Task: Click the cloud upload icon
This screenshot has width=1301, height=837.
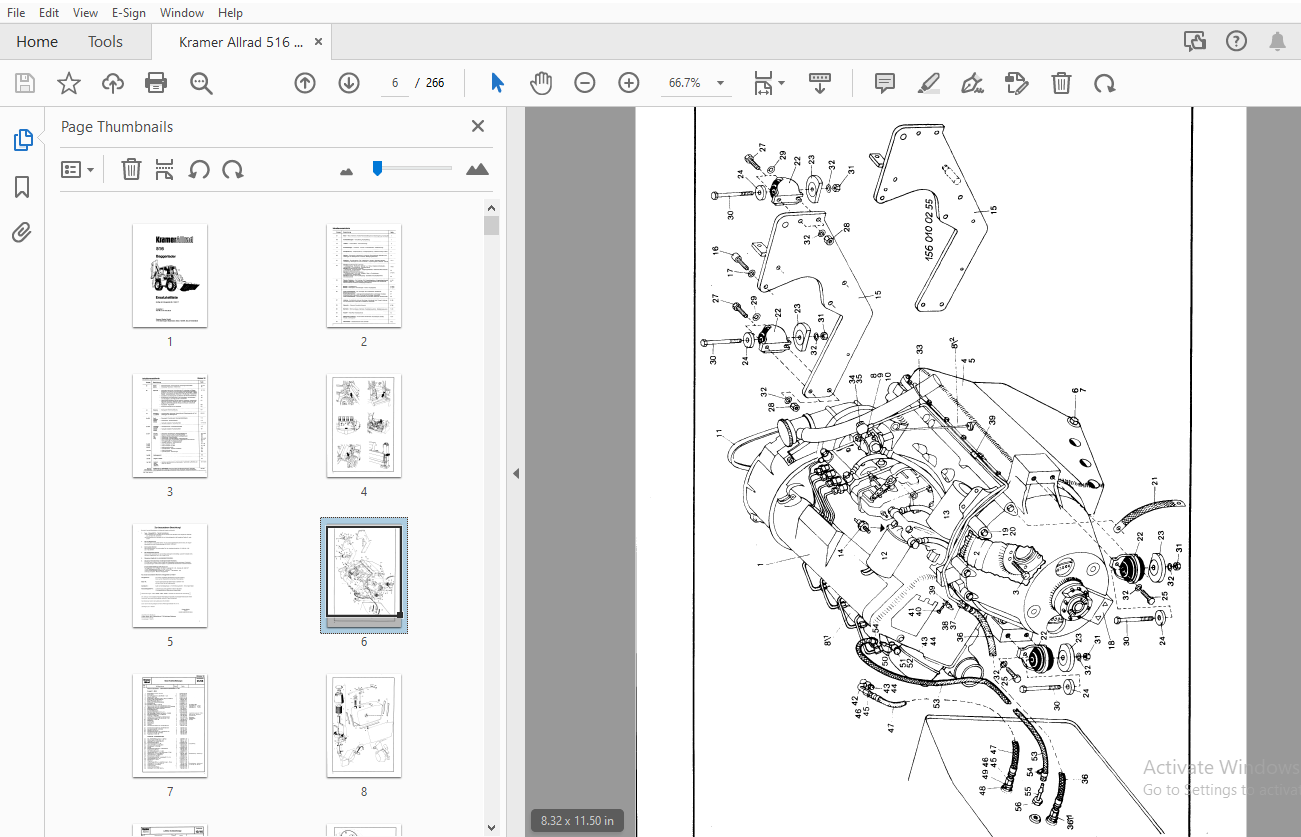Action: pos(113,83)
